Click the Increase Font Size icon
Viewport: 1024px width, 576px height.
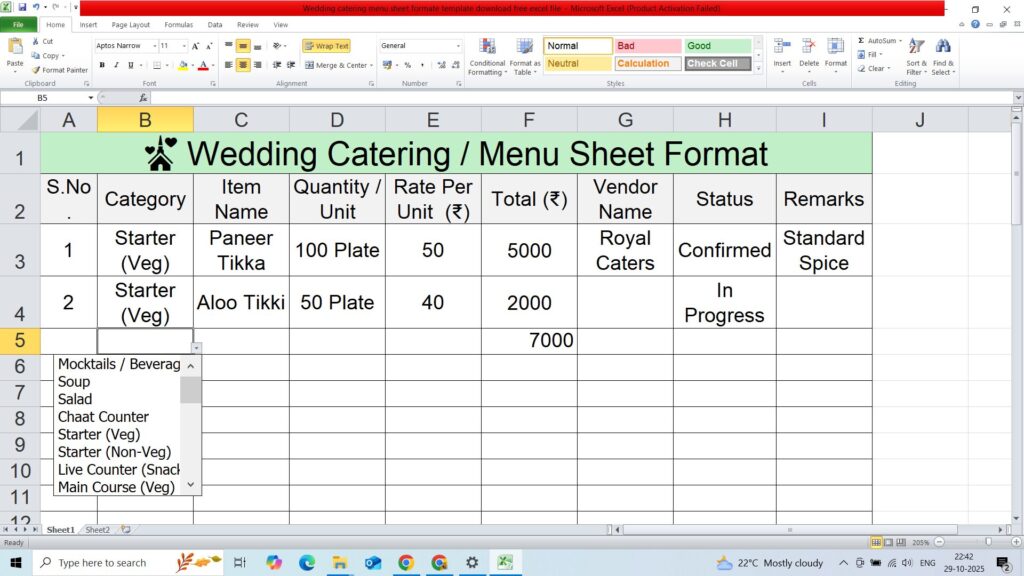(196, 46)
